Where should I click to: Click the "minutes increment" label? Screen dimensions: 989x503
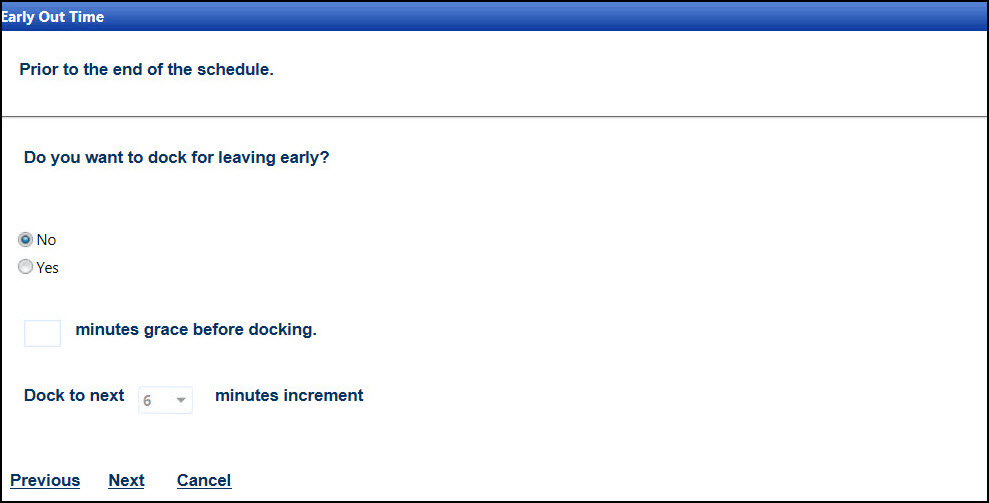tap(289, 395)
